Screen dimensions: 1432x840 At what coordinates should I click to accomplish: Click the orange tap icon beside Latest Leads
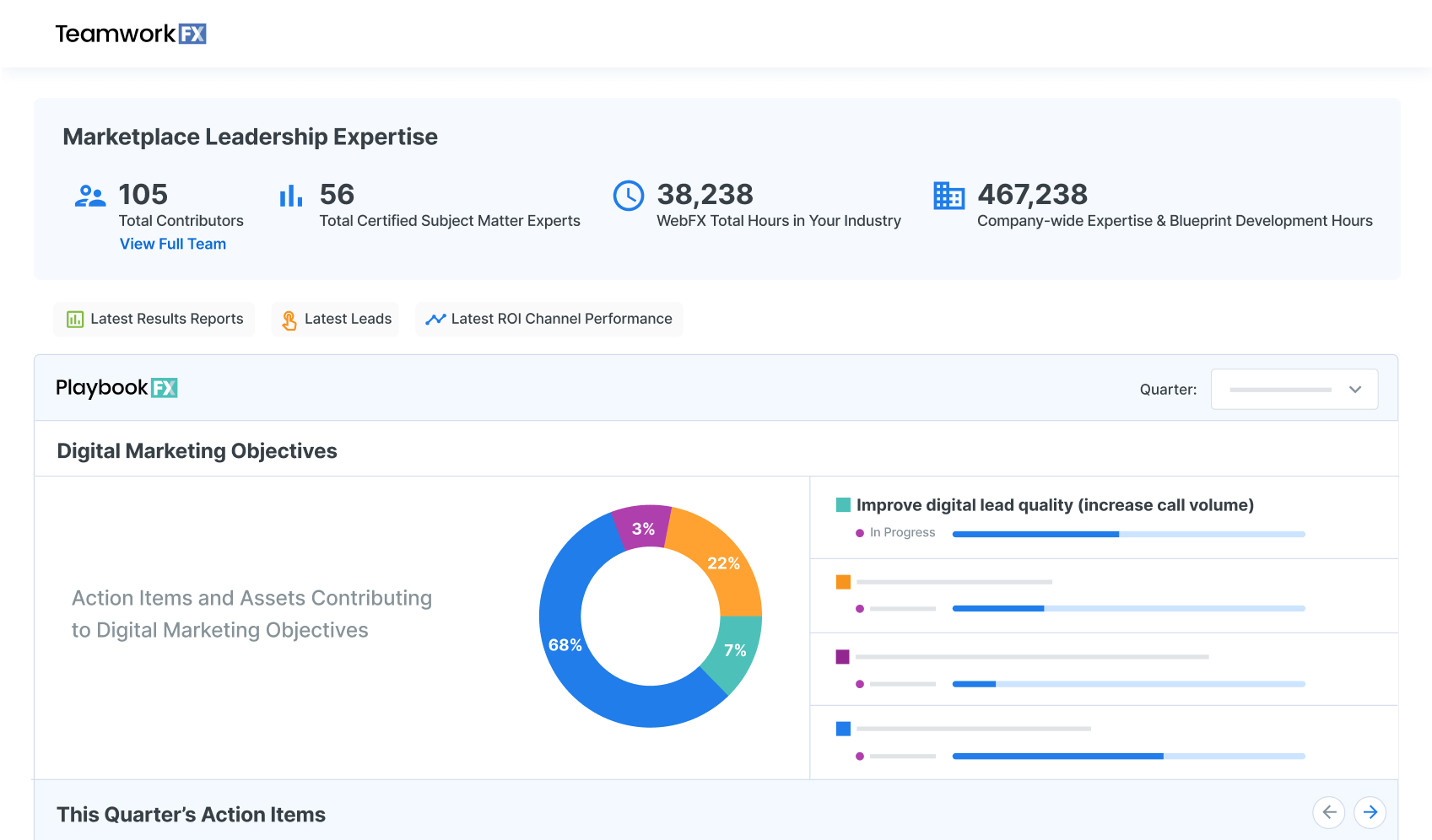(x=289, y=319)
